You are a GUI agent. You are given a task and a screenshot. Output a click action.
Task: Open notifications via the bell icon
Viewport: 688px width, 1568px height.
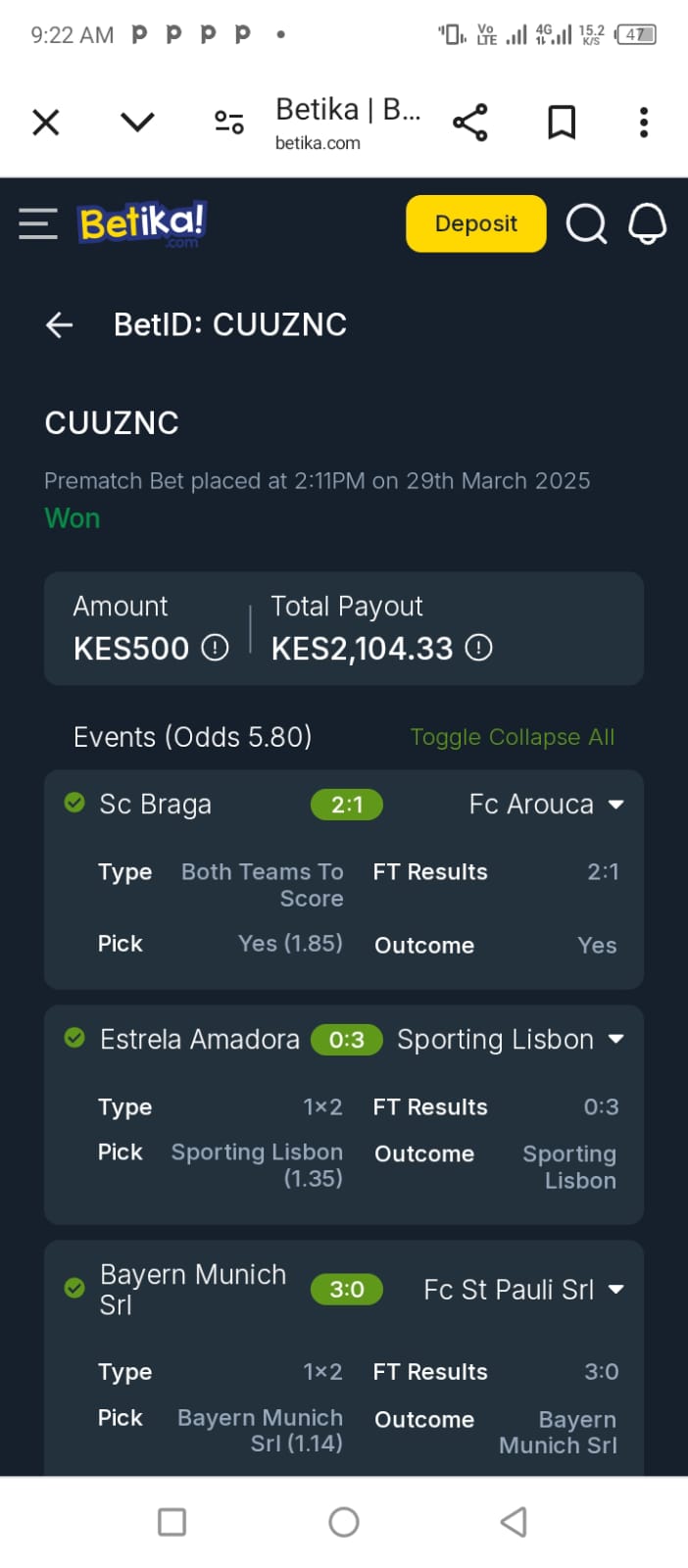click(648, 223)
